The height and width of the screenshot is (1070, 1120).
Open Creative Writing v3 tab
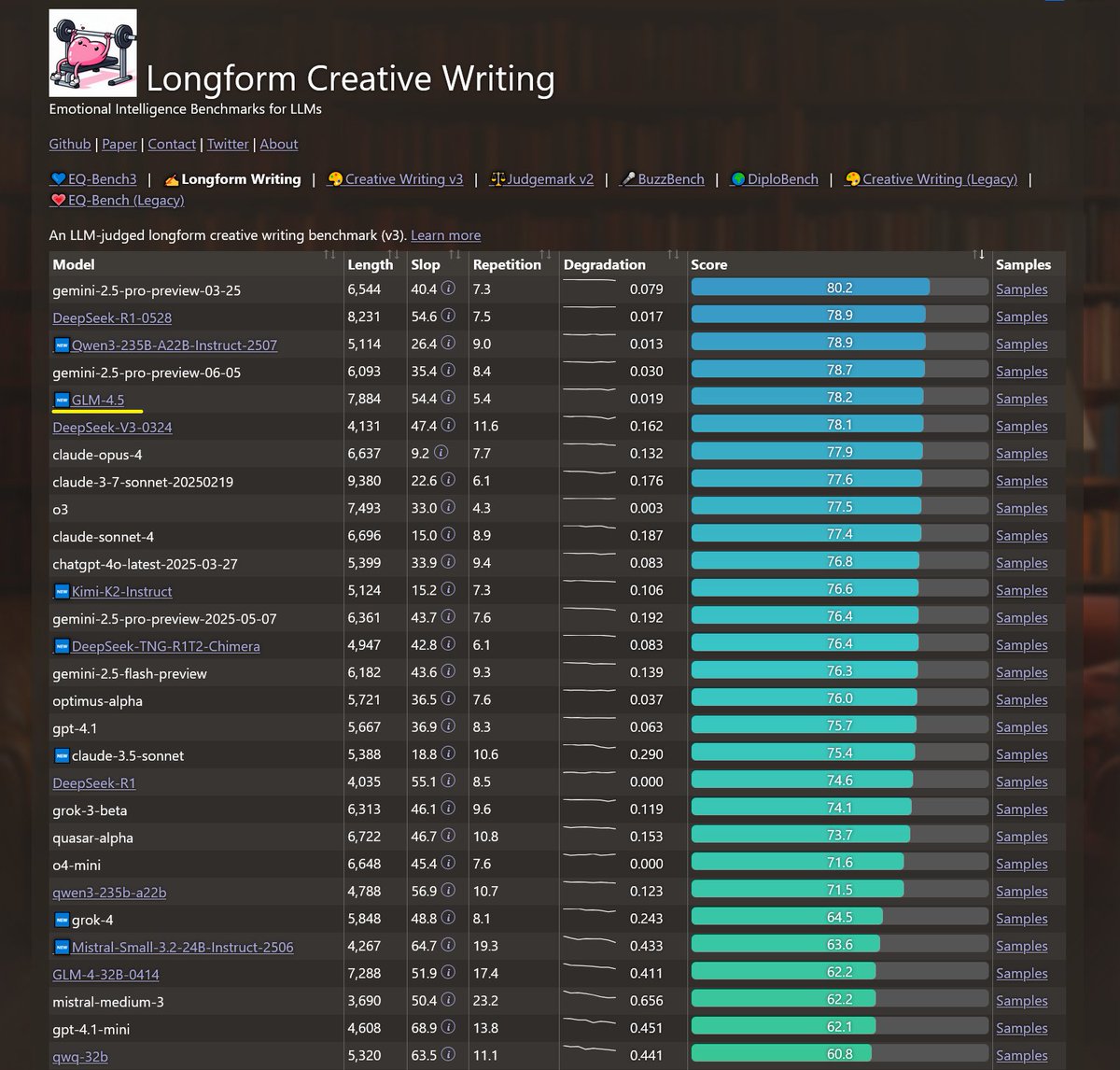click(395, 179)
